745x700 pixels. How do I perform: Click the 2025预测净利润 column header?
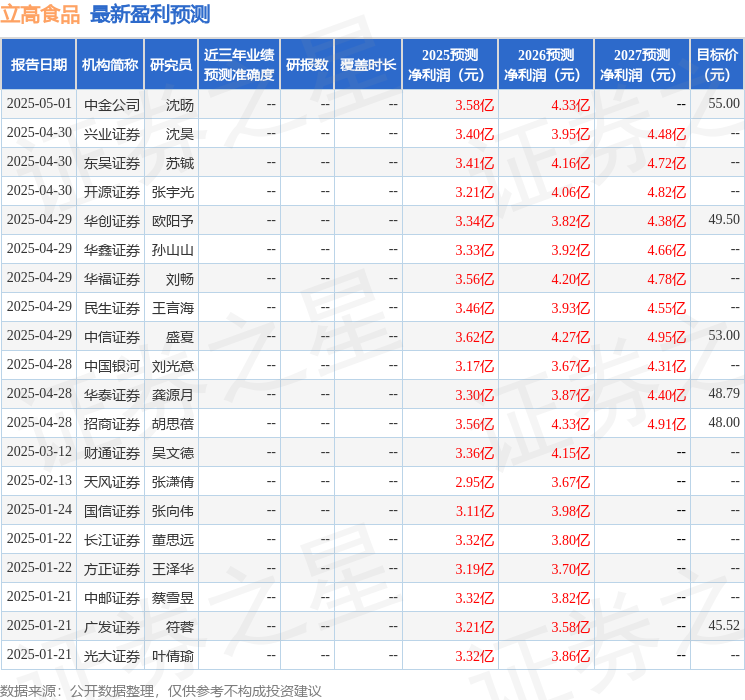450,65
